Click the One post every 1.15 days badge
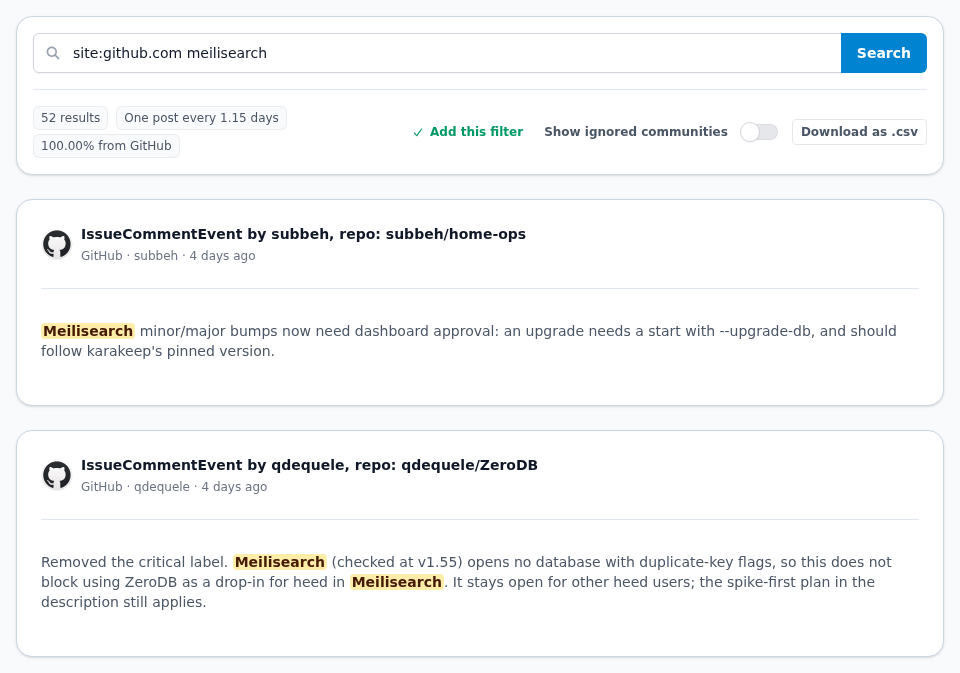Viewport: 960px width, 673px height. pyautogui.click(x=201, y=118)
